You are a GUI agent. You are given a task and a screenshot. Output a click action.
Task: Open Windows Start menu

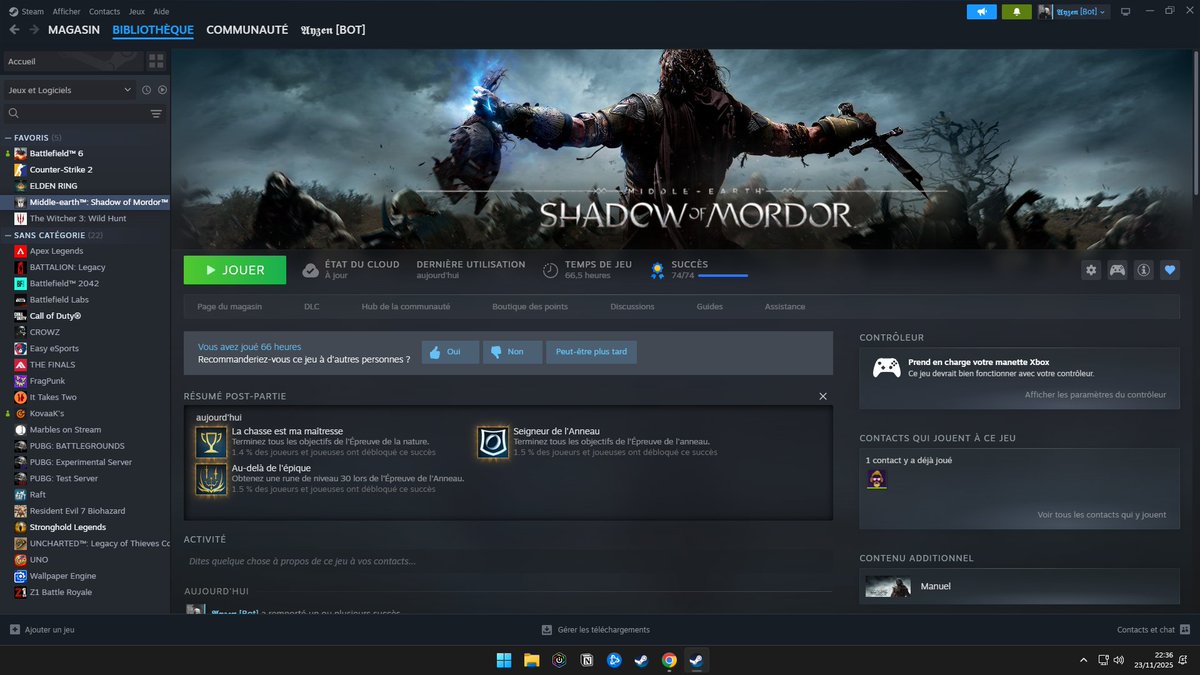[x=504, y=660]
